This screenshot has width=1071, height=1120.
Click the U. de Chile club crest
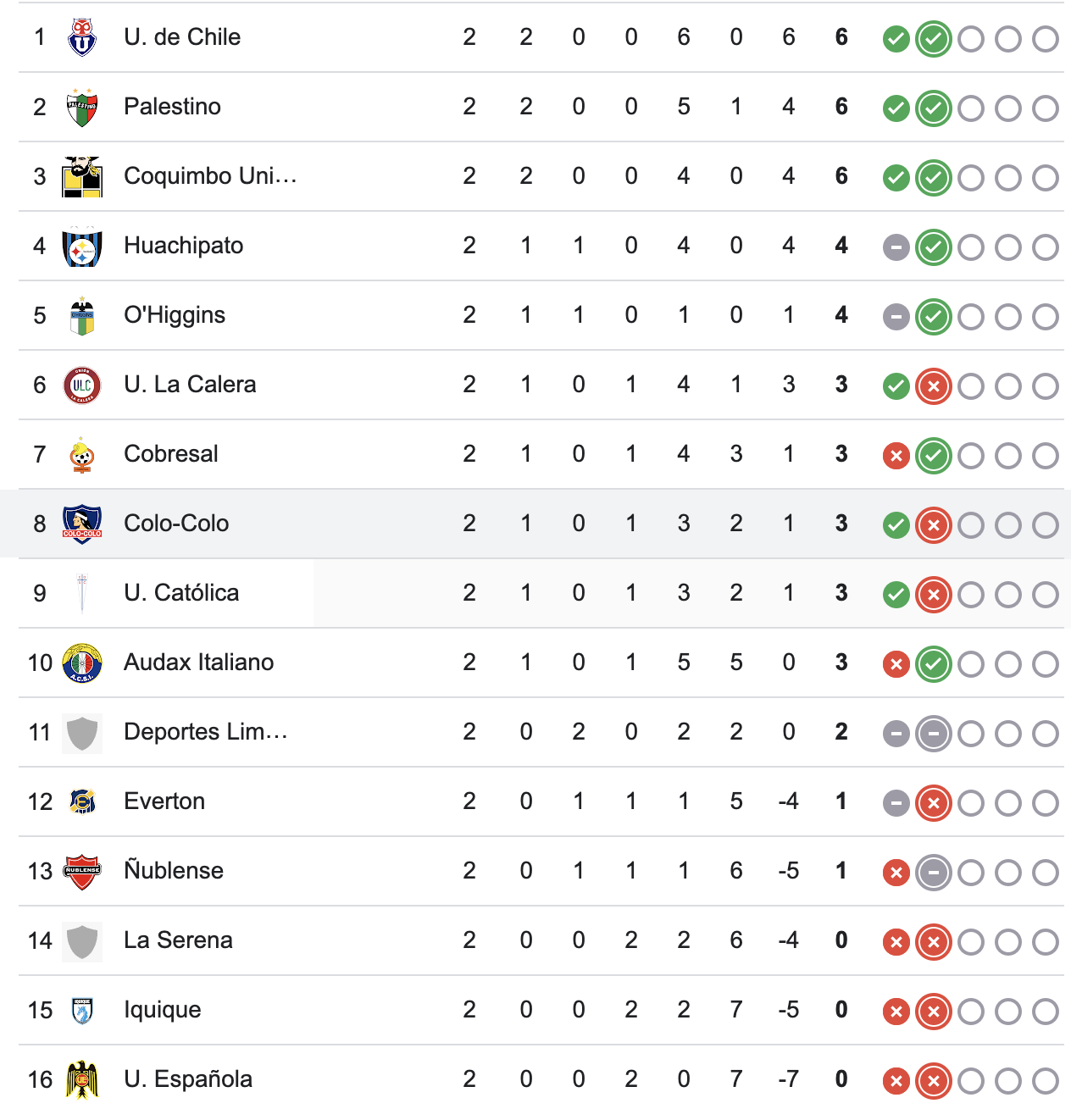[x=82, y=38]
